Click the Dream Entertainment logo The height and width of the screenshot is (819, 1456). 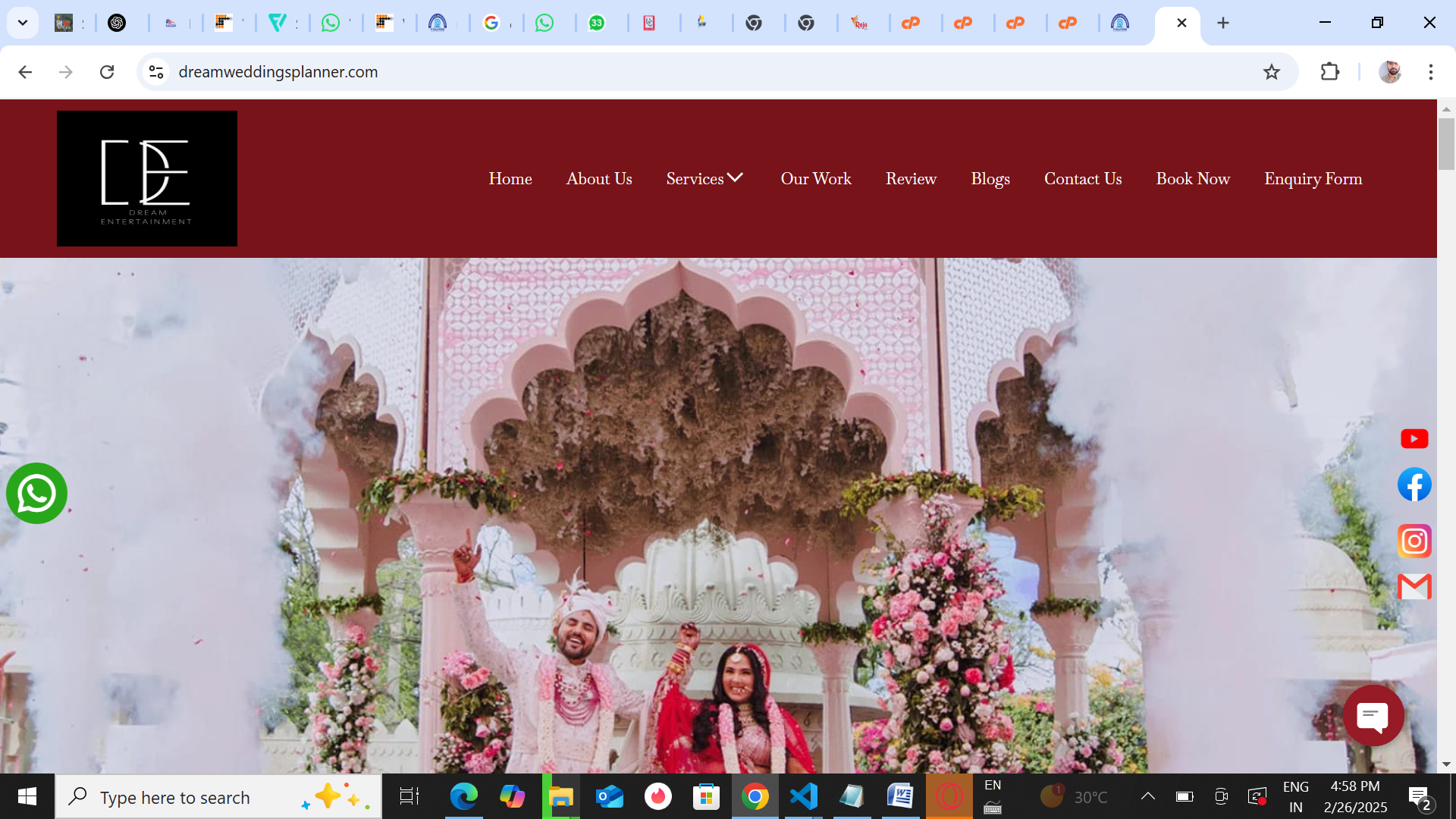click(x=147, y=178)
